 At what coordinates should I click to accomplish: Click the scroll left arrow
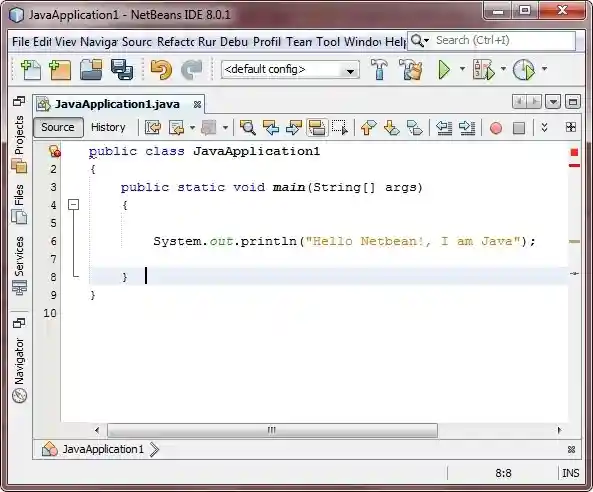(x=97, y=430)
